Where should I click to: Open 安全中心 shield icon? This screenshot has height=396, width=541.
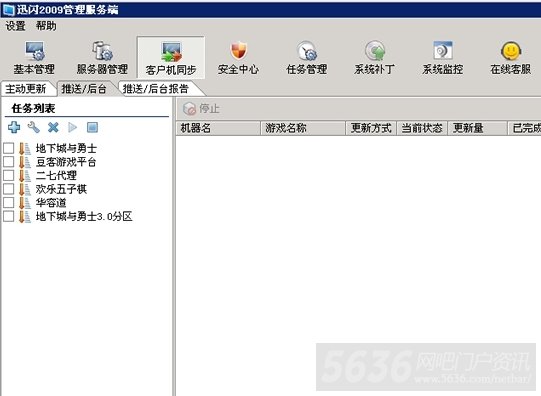click(238, 50)
